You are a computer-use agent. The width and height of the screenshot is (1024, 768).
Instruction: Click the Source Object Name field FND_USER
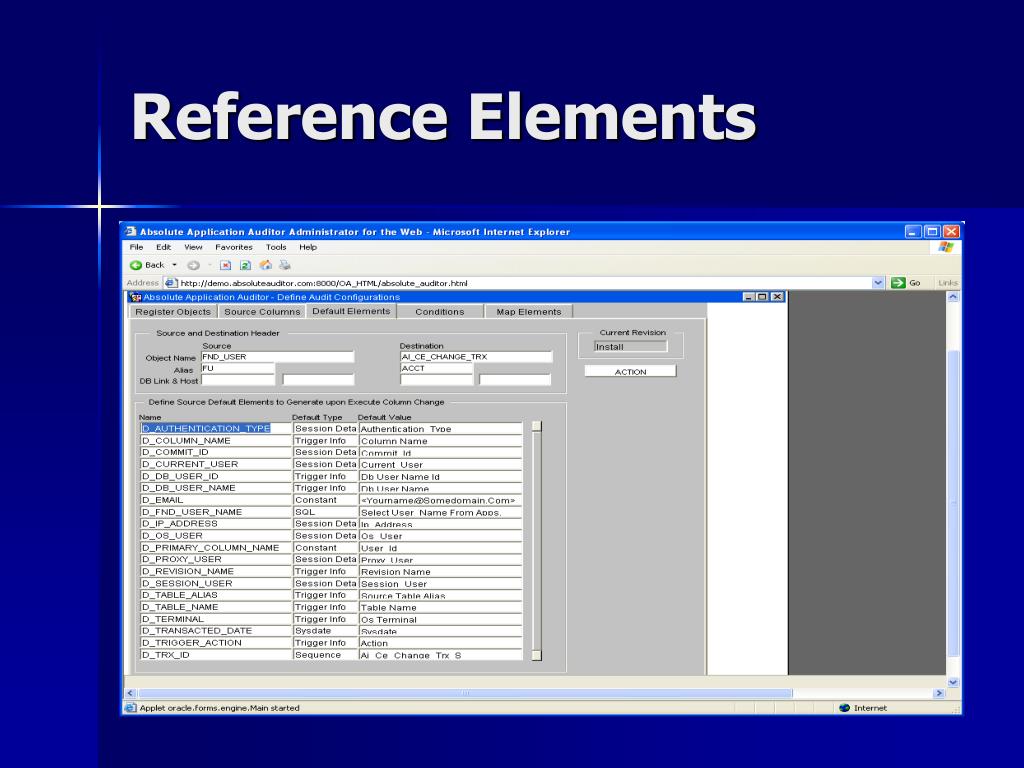[x=278, y=357]
